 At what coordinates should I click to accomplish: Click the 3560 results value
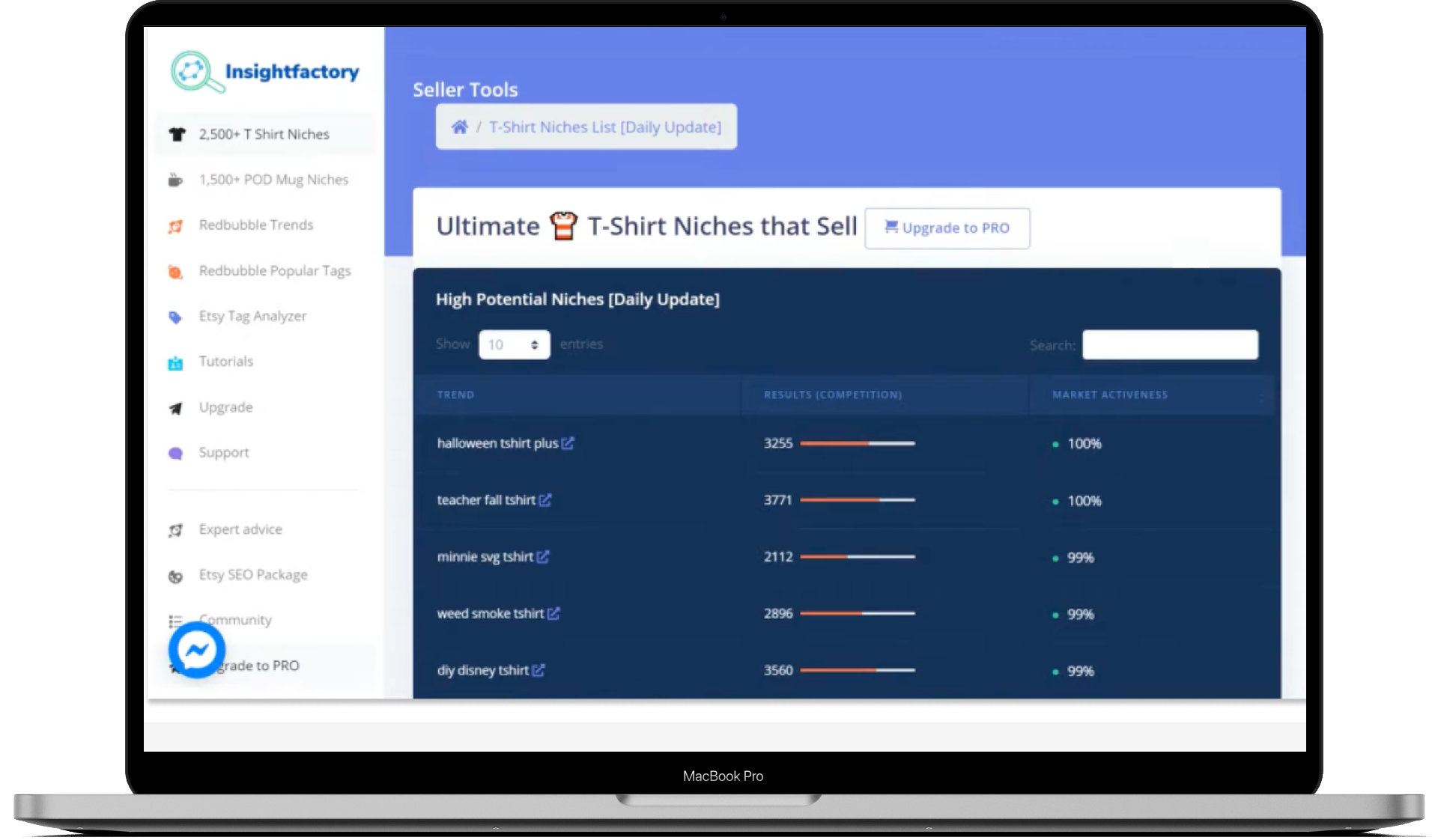tap(778, 671)
